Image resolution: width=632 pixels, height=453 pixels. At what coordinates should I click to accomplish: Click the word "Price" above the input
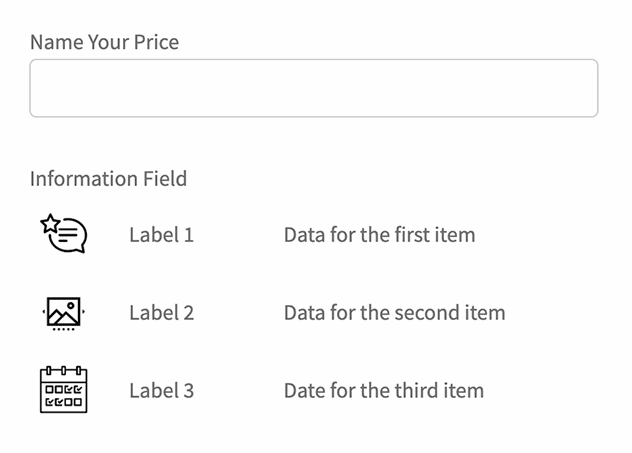tap(157, 42)
